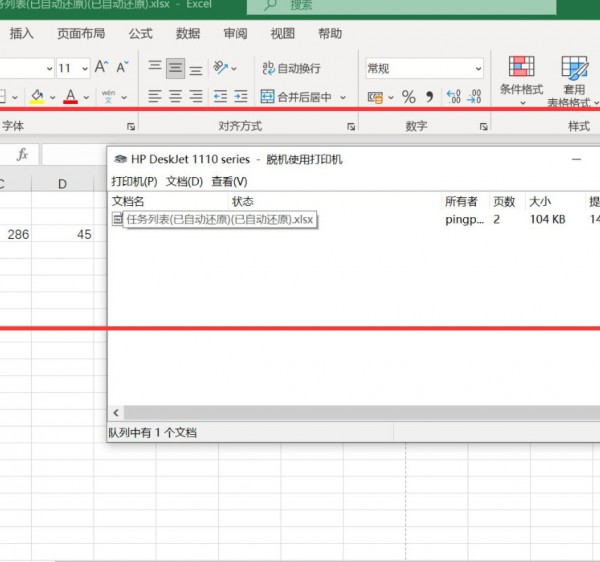Toggle middle vertical alignment
The width and height of the screenshot is (600, 562).
point(176,68)
